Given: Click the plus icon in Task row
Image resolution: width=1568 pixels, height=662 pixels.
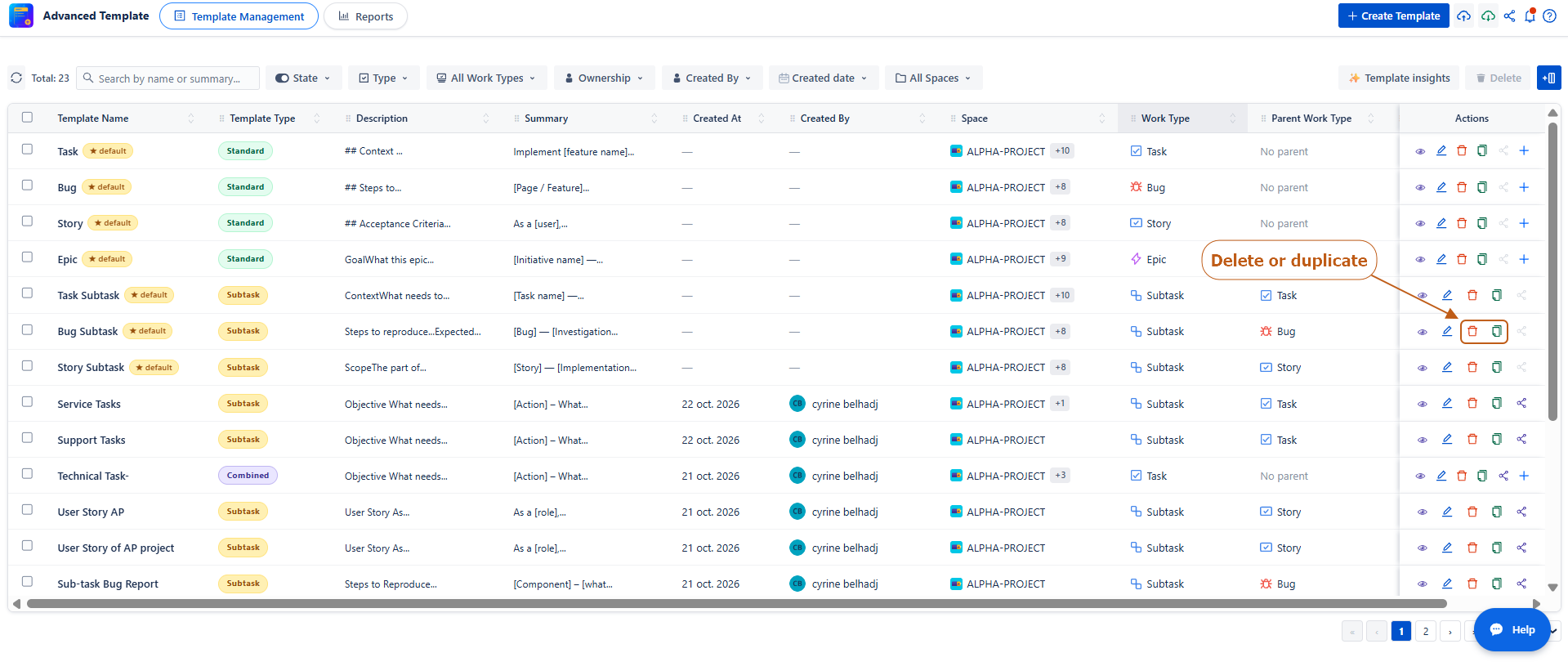Looking at the screenshot, I should pyautogui.click(x=1524, y=150).
